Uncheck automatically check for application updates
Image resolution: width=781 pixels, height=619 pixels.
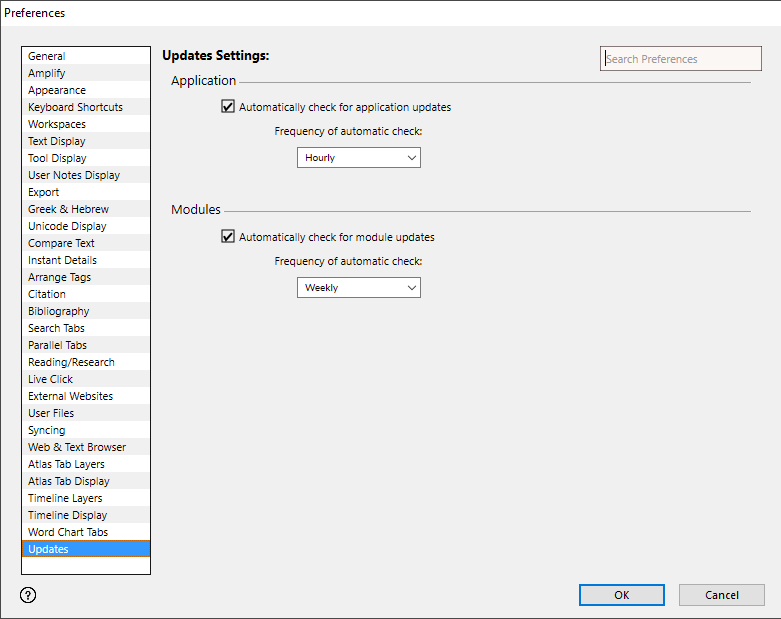coord(228,107)
